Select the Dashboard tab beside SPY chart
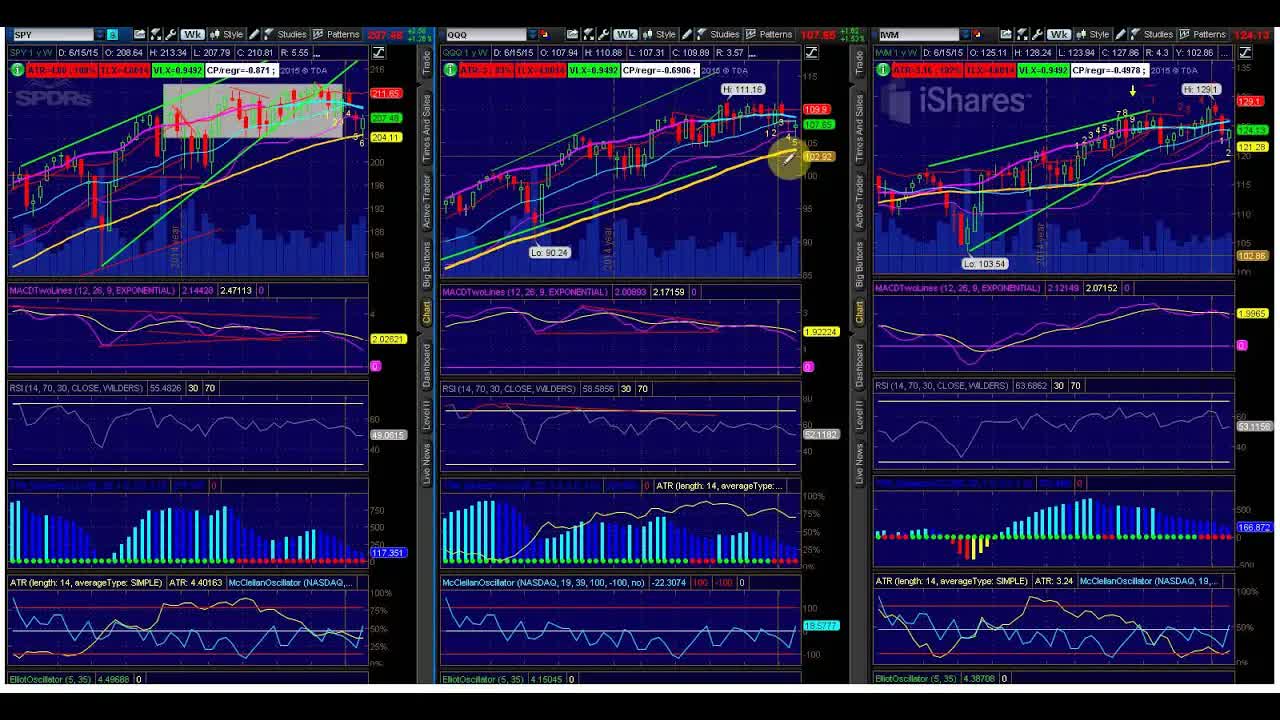 426,365
